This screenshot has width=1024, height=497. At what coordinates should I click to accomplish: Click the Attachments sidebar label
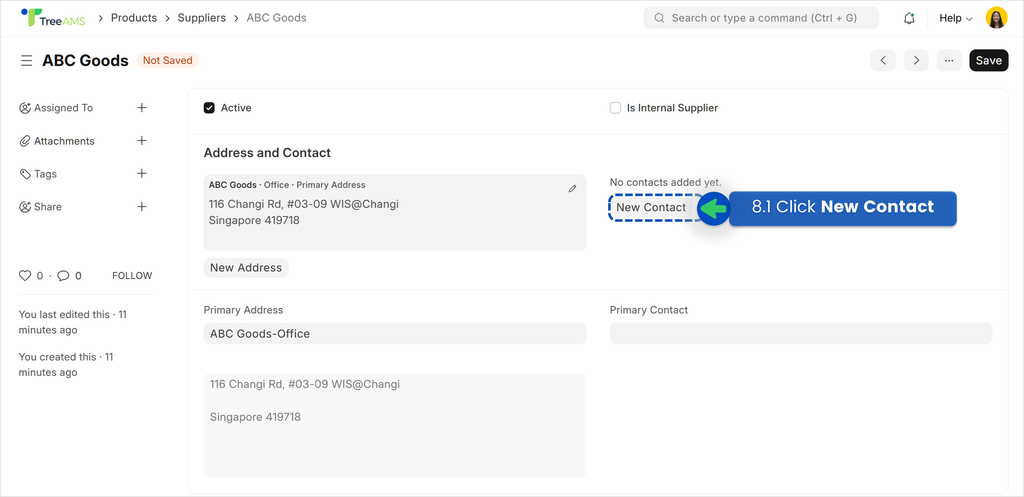click(x=64, y=141)
